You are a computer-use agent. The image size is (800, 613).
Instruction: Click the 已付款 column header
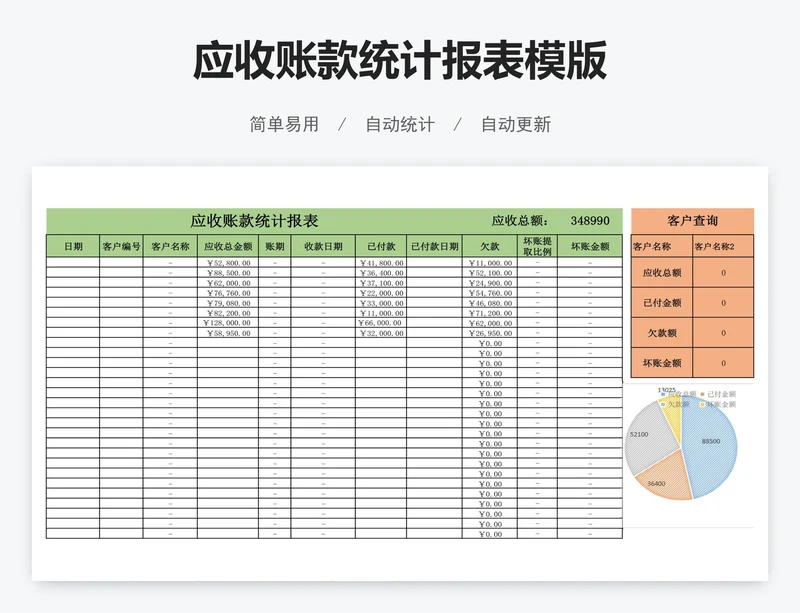tap(381, 246)
